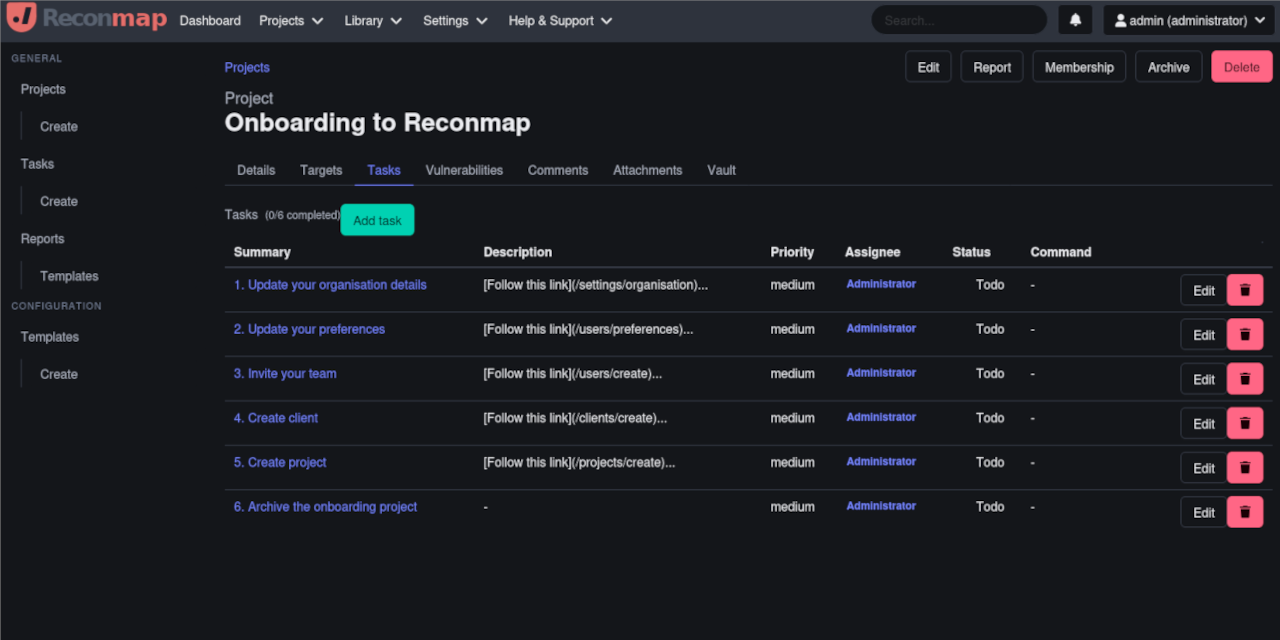This screenshot has width=1280, height=640.
Task: Open the Attachments tab
Action: click(x=647, y=170)
